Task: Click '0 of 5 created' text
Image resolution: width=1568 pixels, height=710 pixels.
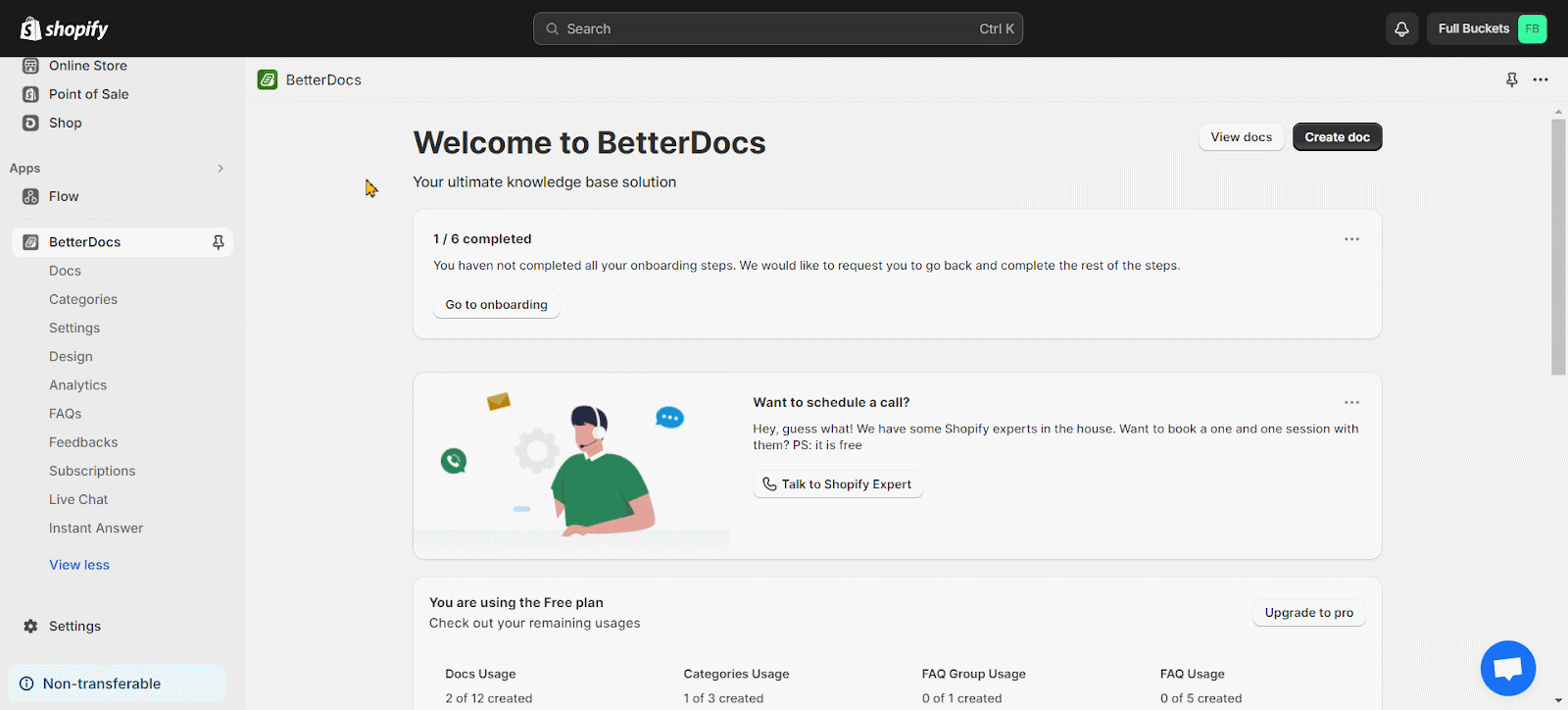Action: 1200,698
